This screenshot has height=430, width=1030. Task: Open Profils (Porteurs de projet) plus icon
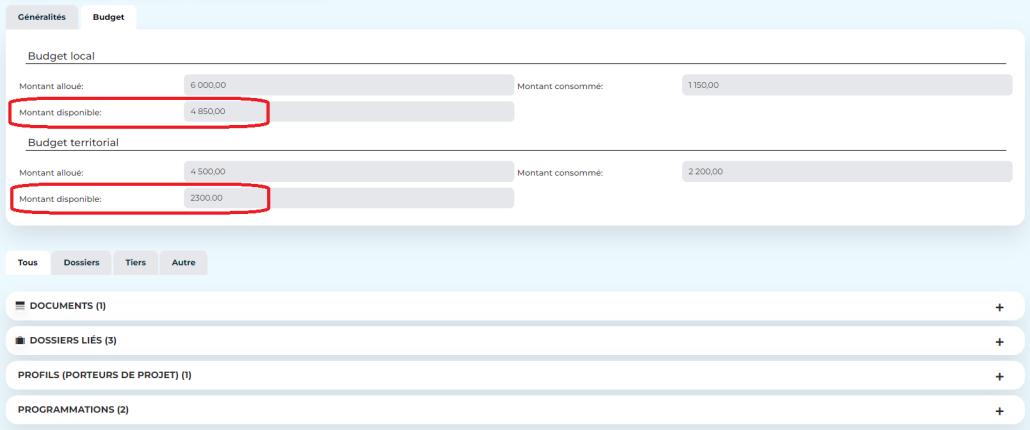click(x=999, y=376)
